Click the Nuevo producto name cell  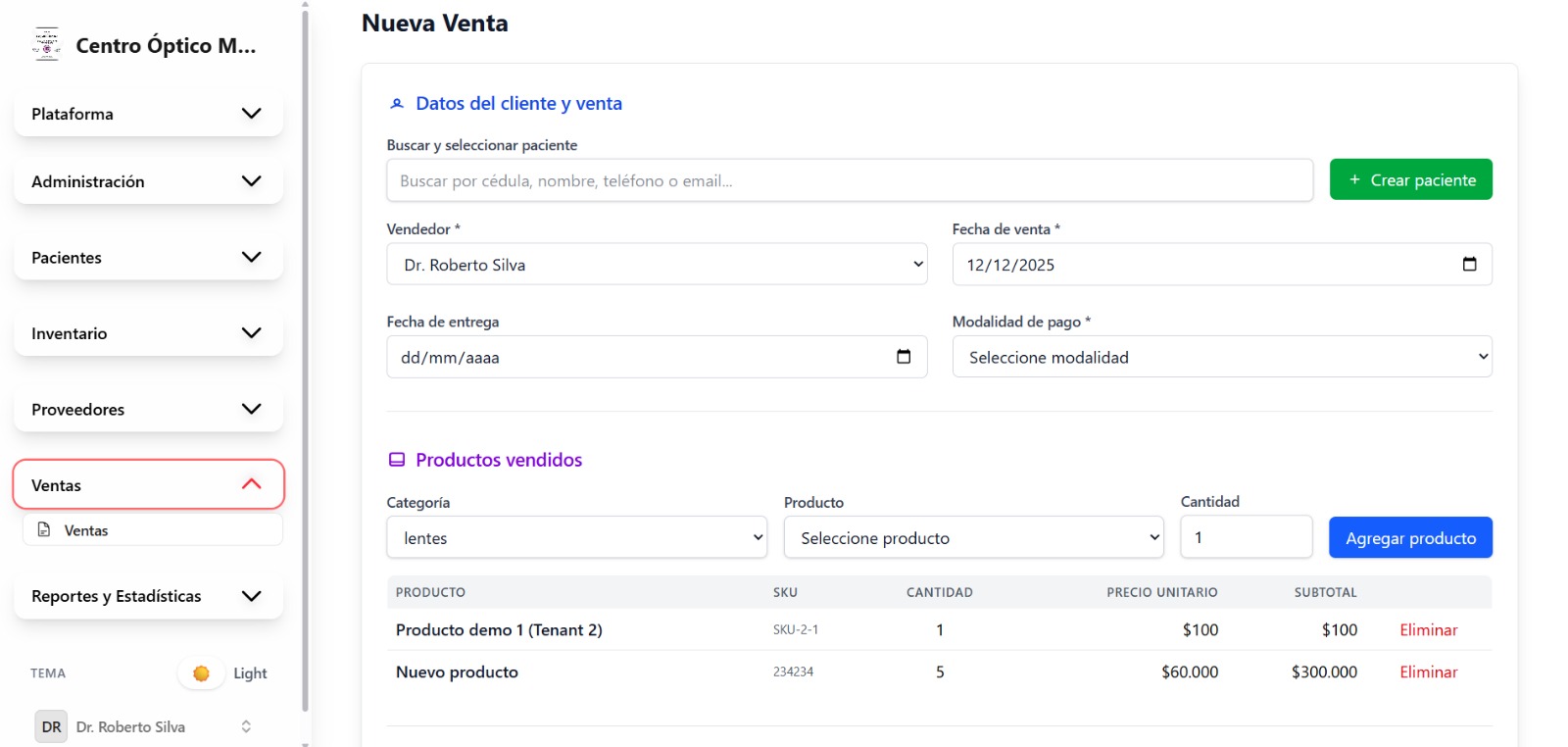[457, 672]
